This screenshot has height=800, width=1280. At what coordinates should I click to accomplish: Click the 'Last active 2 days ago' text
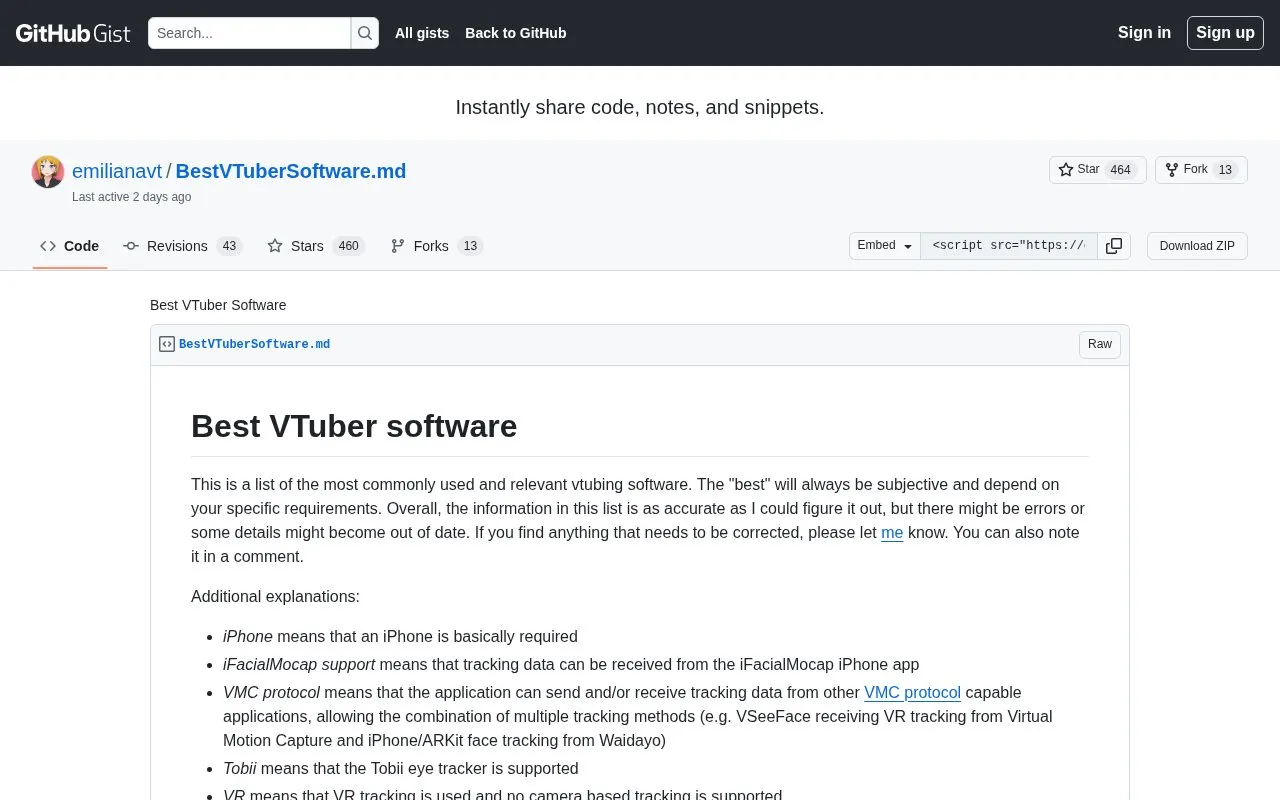[131, 197]
